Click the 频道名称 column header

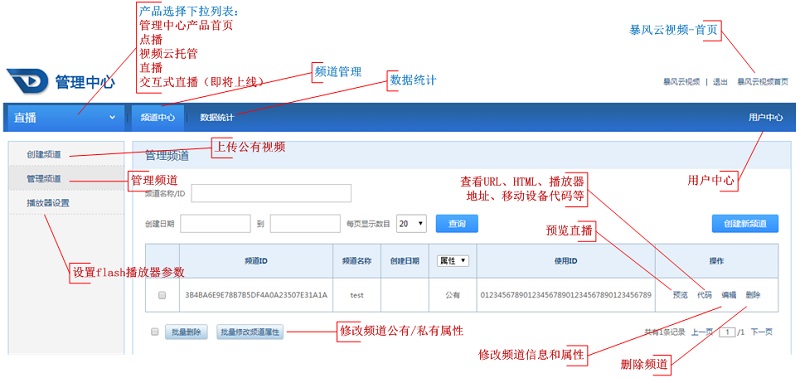pyautogui.click(x=357, y=261)
